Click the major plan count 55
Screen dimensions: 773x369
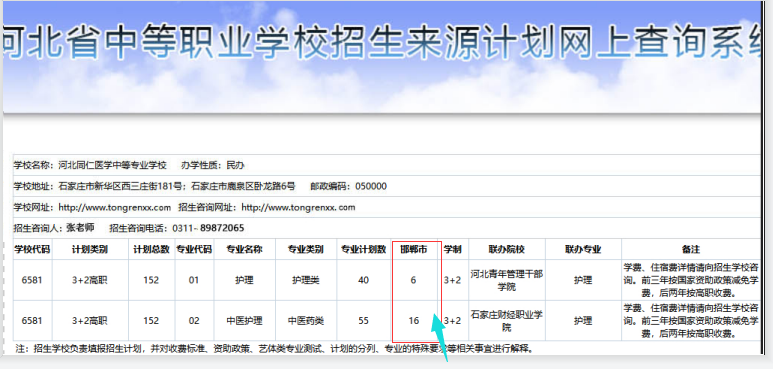click(364, 320)
